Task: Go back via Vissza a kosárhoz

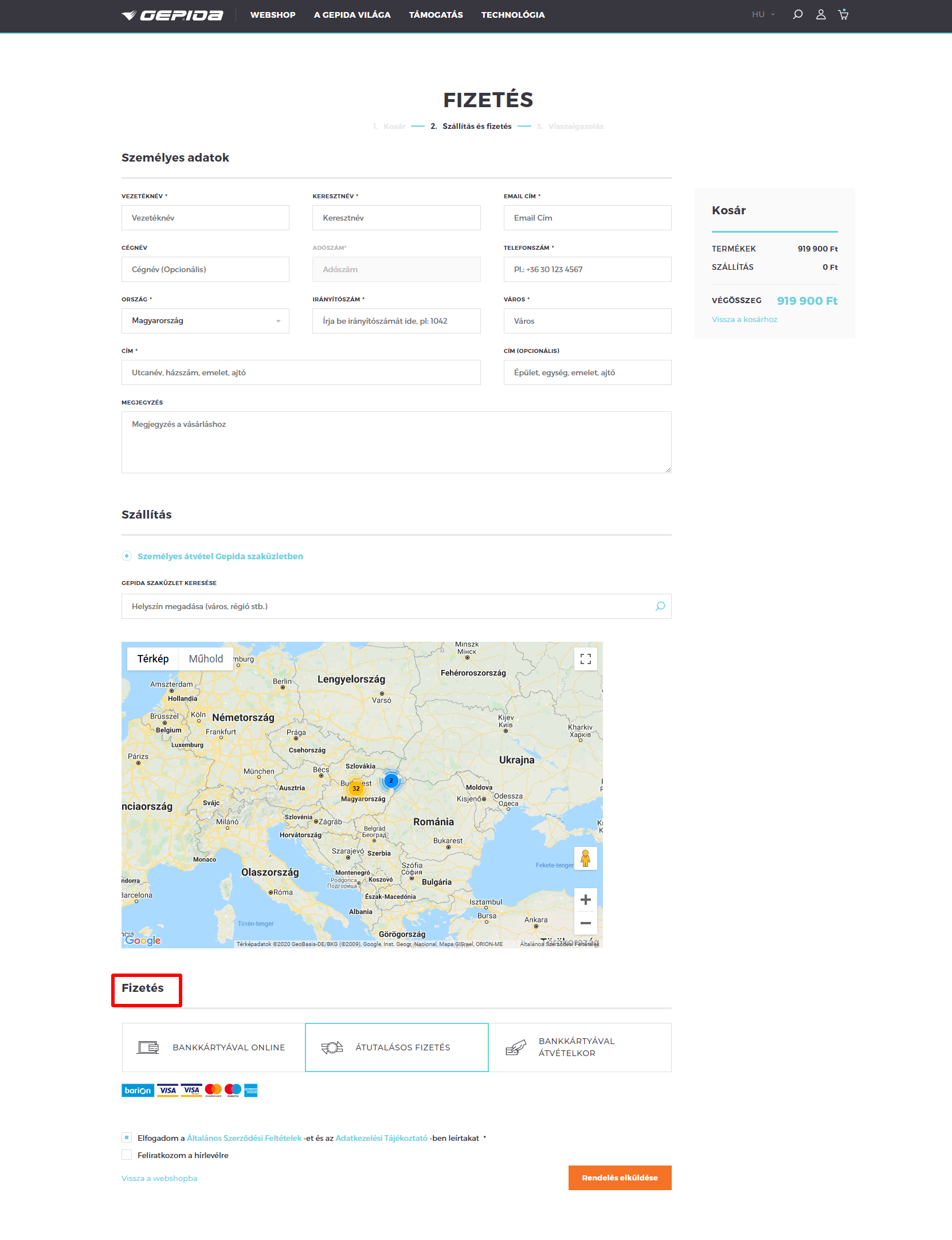Action: point(745,320)
